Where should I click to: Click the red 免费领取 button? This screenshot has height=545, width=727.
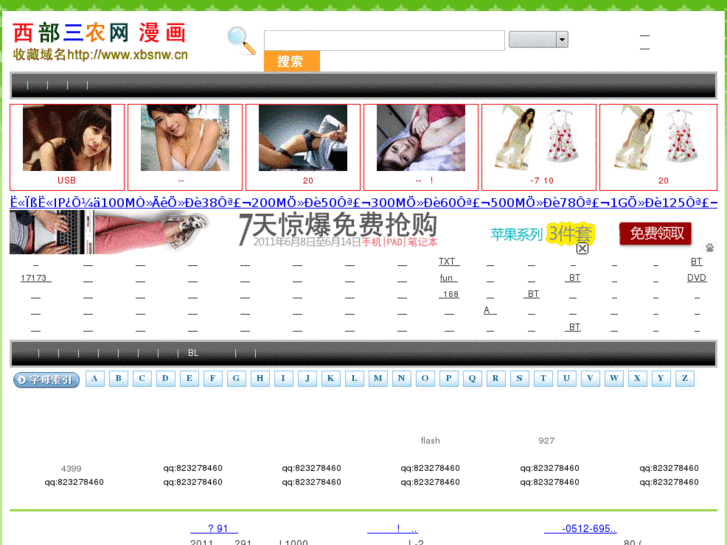click(x=655, y=233)
